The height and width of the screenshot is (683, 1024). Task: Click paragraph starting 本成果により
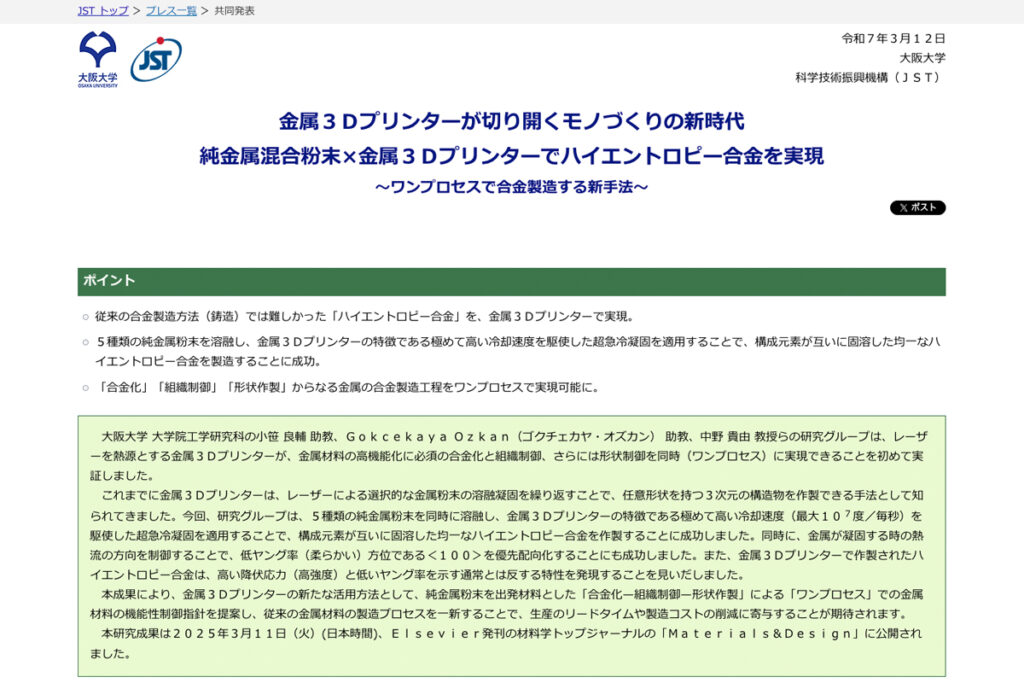click(507, 604)
